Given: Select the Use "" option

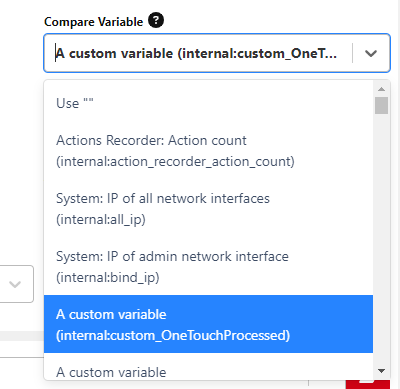Looking at the screenshot, I should [x=208, y=103].
